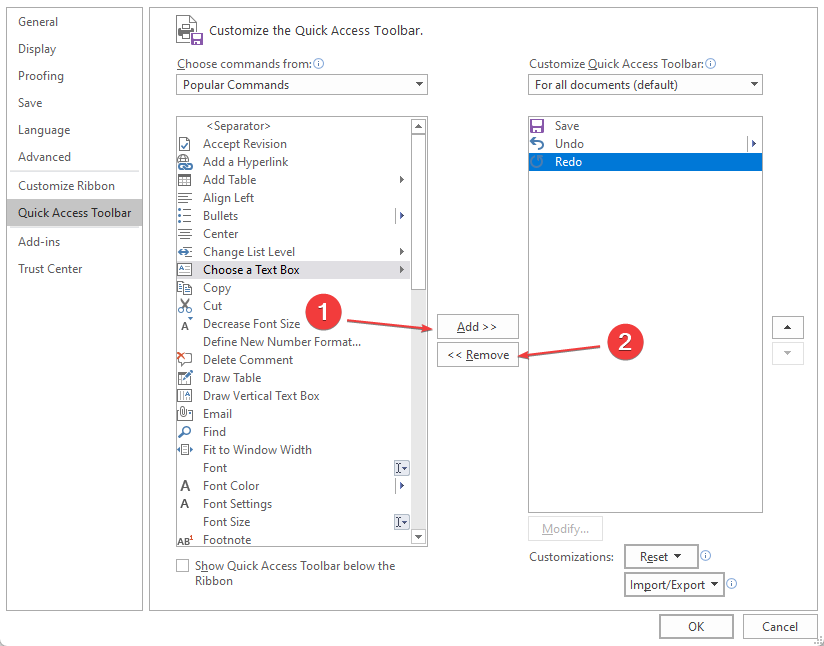Click the Copy command icon

click(x=184, y=288)
